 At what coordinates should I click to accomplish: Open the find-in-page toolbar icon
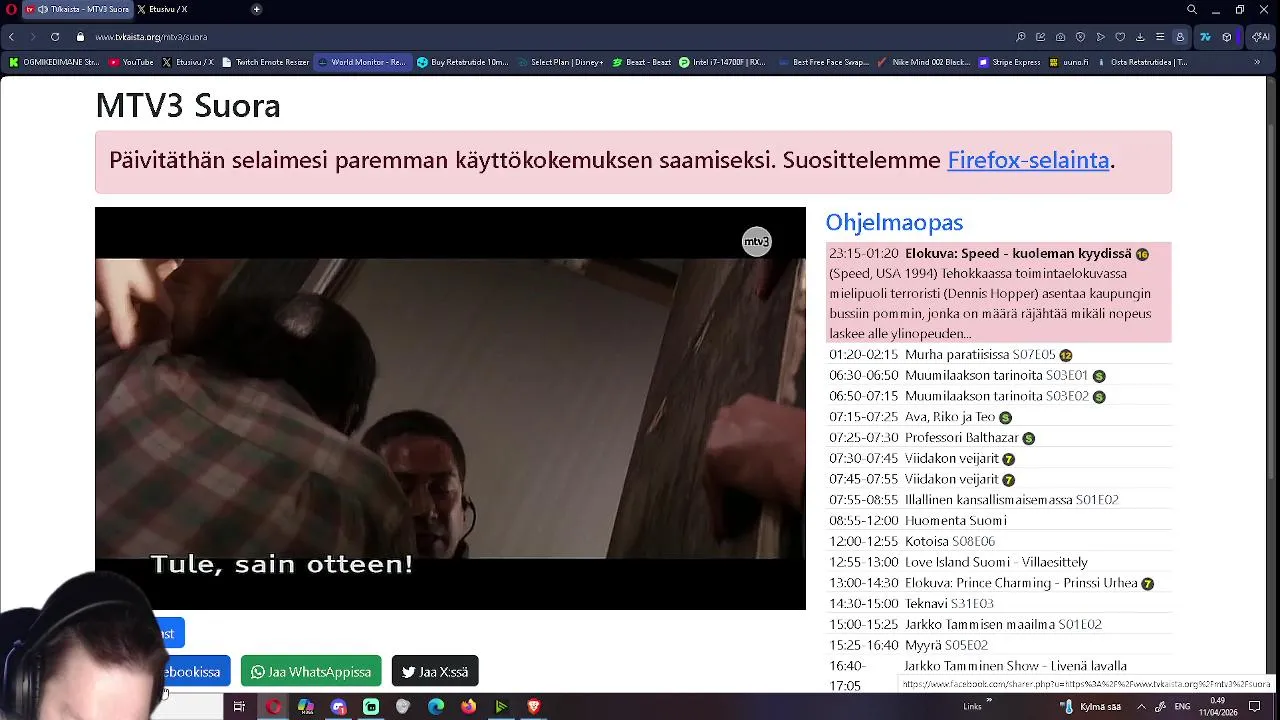click(x=1021, y=37)
